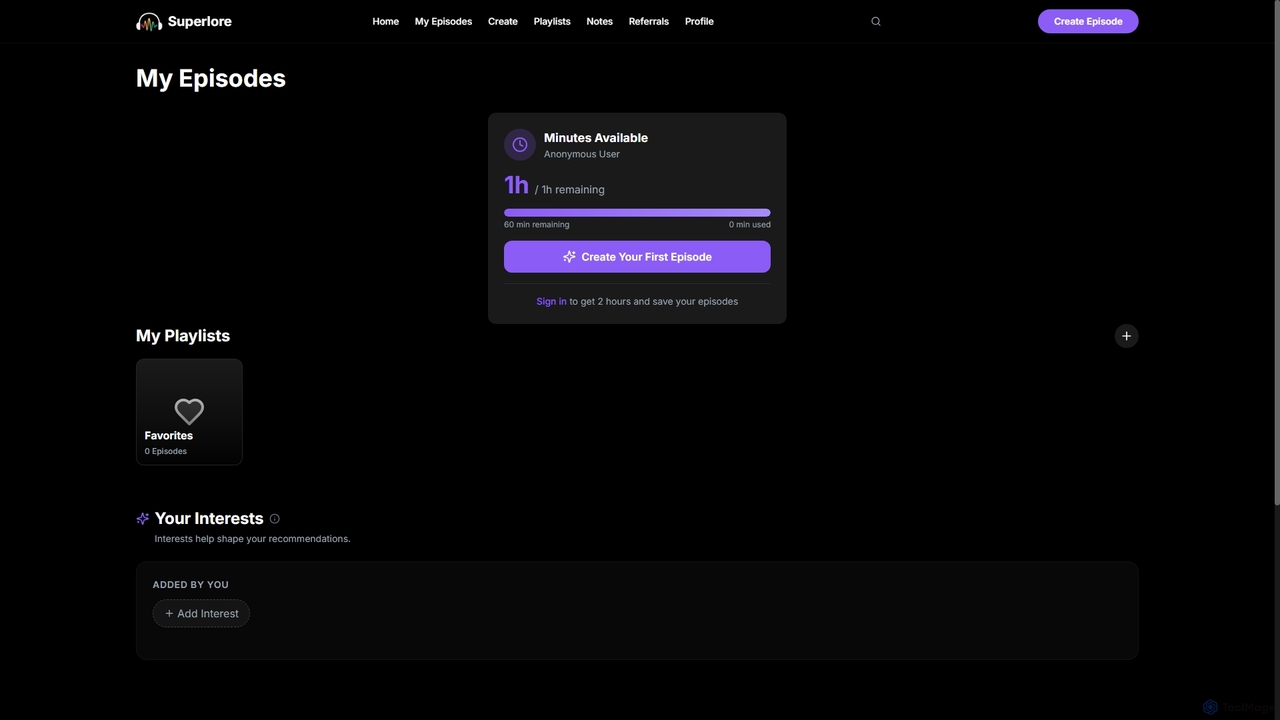Click the clock icon beside Minutes Available
This screenshot has height=720, width=1280.
(520, 145)
